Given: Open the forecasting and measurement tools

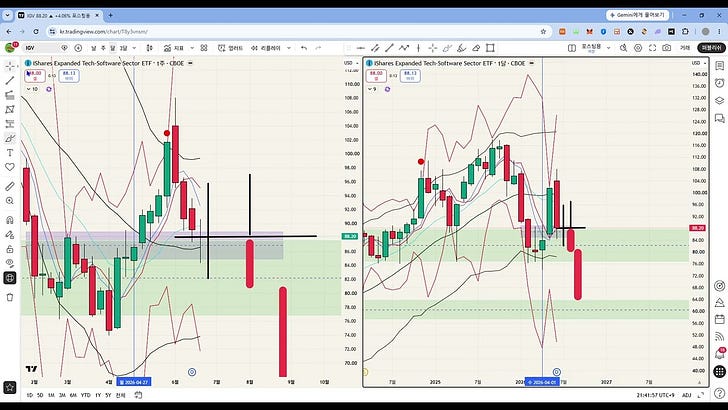Looking at the screenshot, I should click(10, 124).
